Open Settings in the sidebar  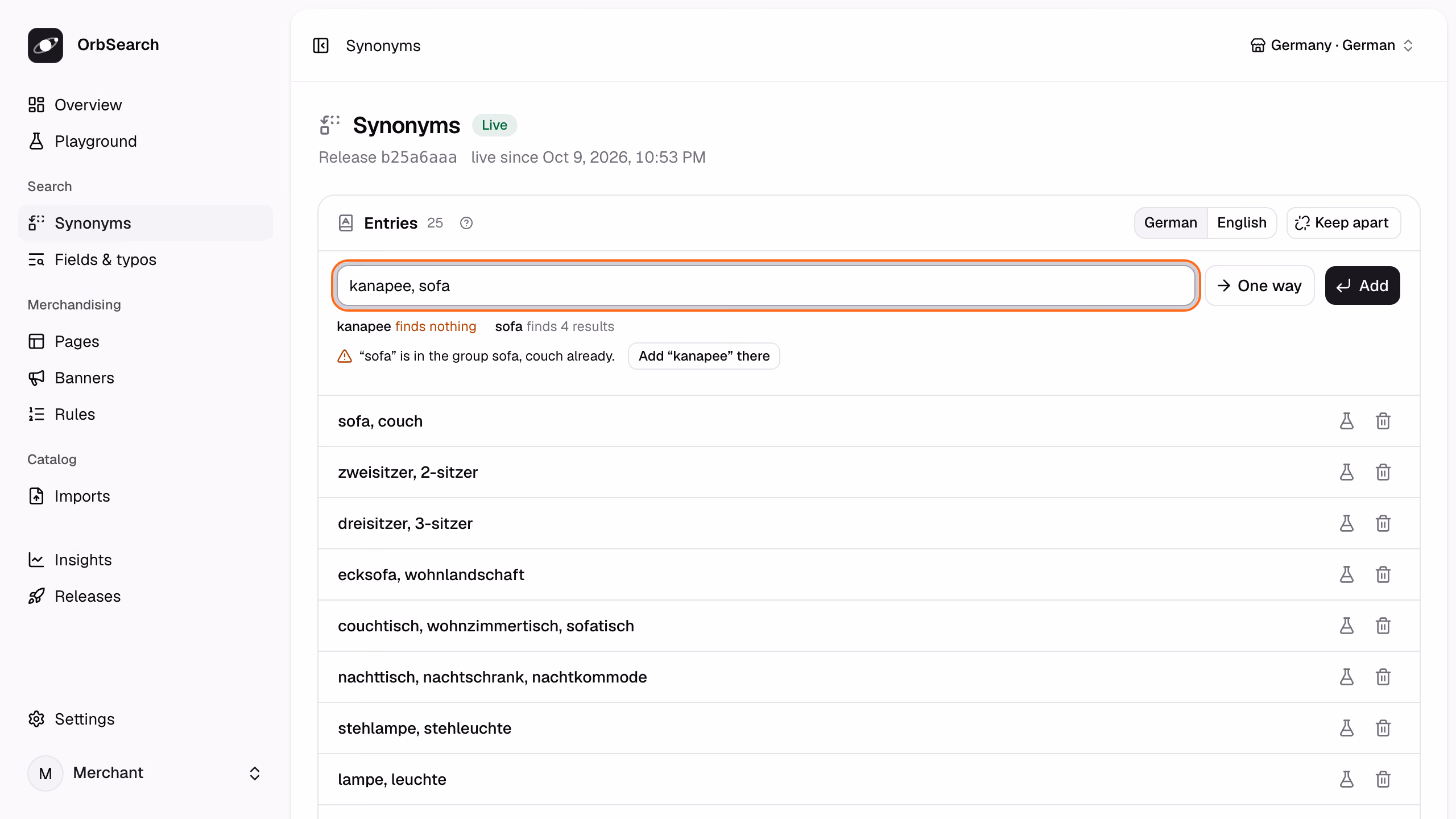[146, 719]
